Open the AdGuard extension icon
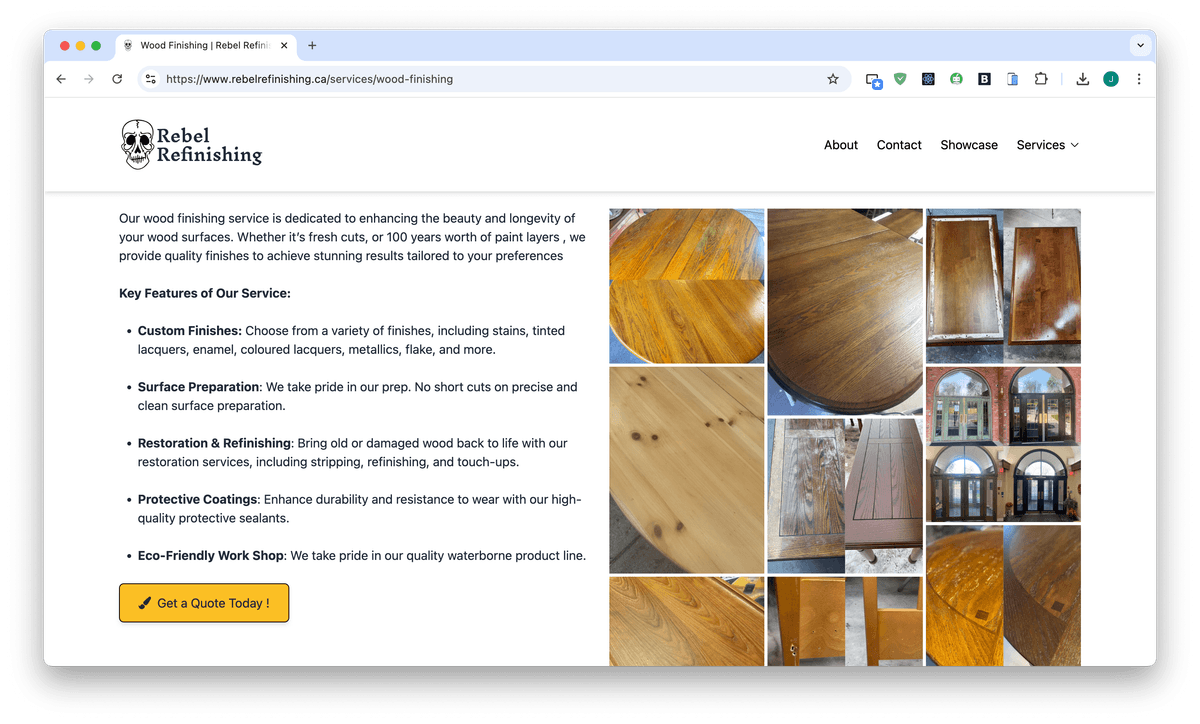This screenshot has width=1200, height=724. pyautogui.click(x=900, y=78)
